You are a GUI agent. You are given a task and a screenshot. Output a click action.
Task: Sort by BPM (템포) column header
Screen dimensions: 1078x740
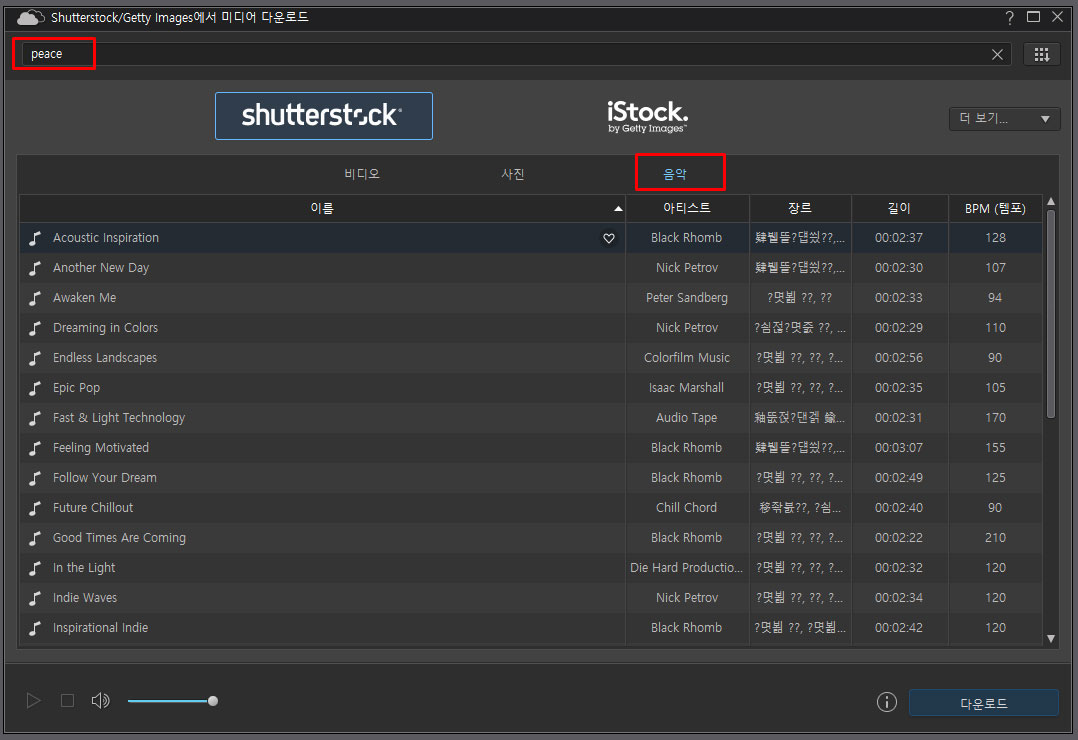[995, 208]
